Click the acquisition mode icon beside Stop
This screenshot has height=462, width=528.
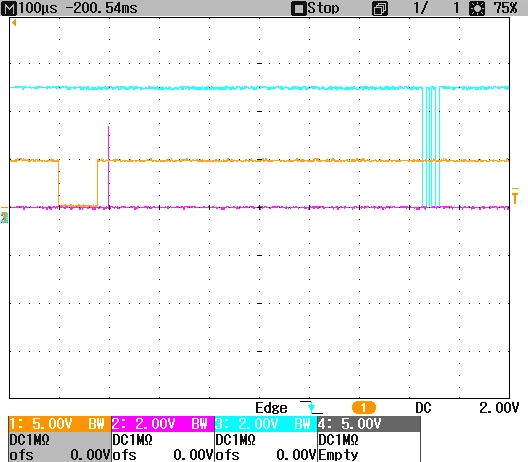click(380, 8)
